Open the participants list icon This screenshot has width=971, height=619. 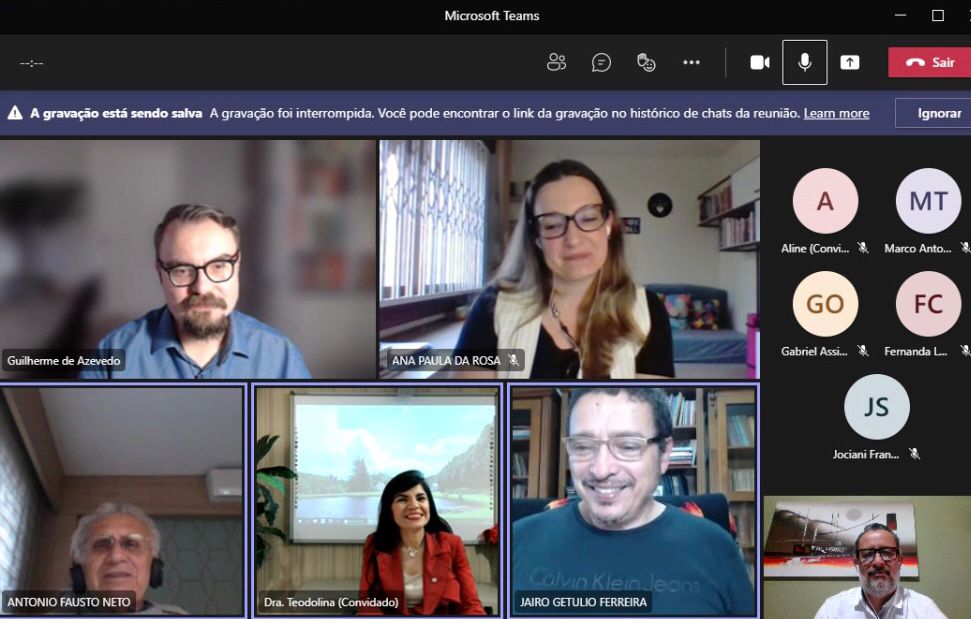pos(556,62)
